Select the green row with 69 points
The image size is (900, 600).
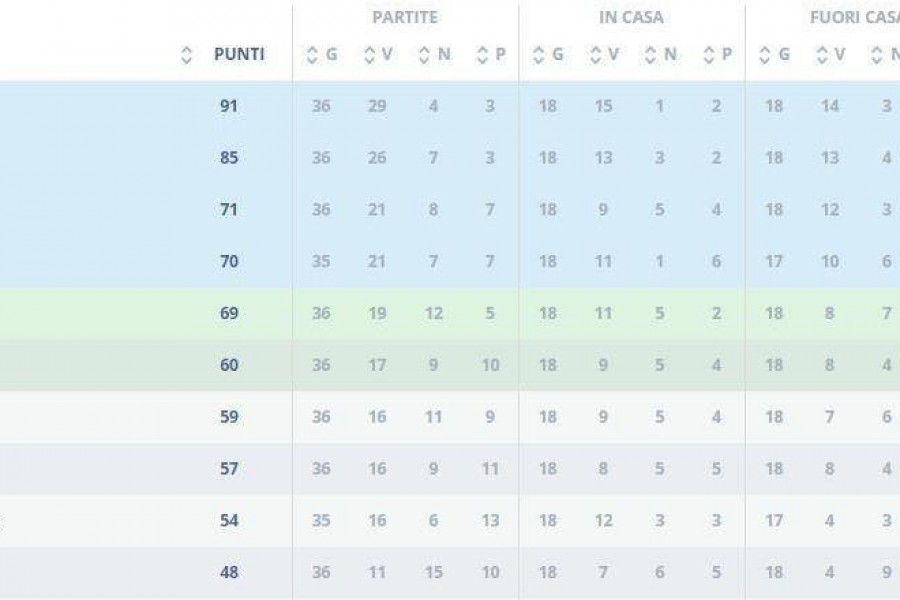(x=450, y=313)
